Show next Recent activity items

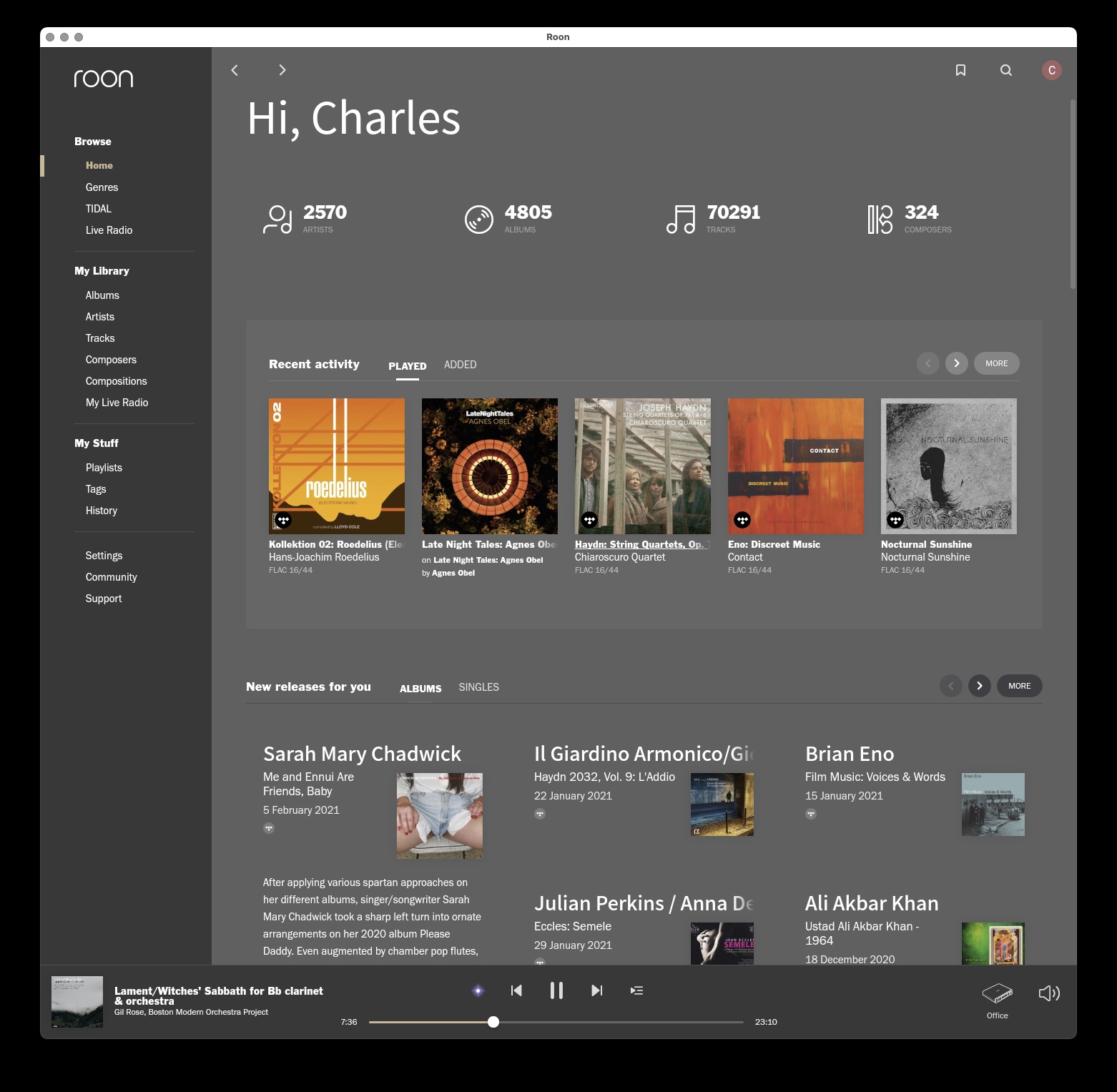[957, 363]
